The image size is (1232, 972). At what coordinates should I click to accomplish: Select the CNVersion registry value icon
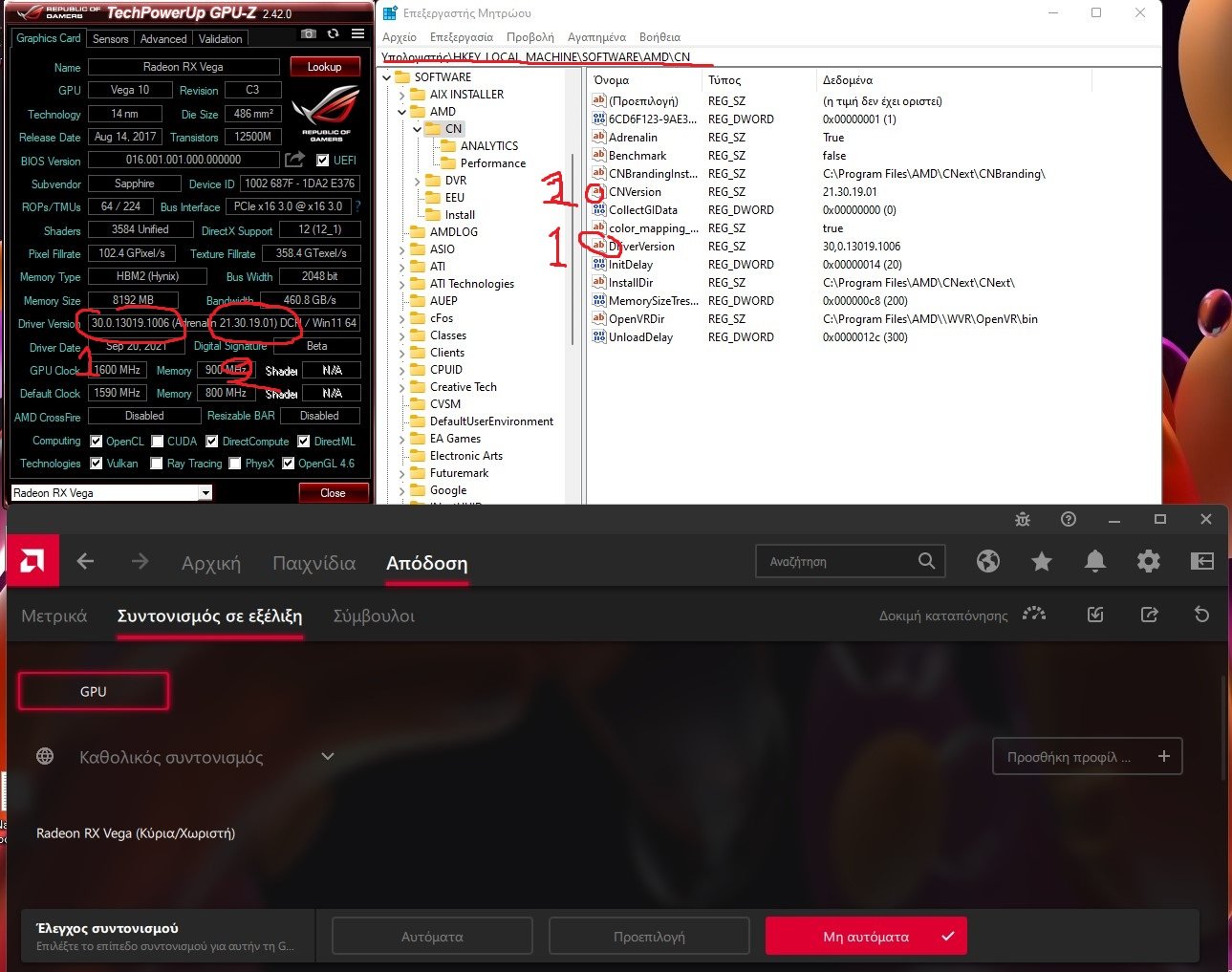599,192
